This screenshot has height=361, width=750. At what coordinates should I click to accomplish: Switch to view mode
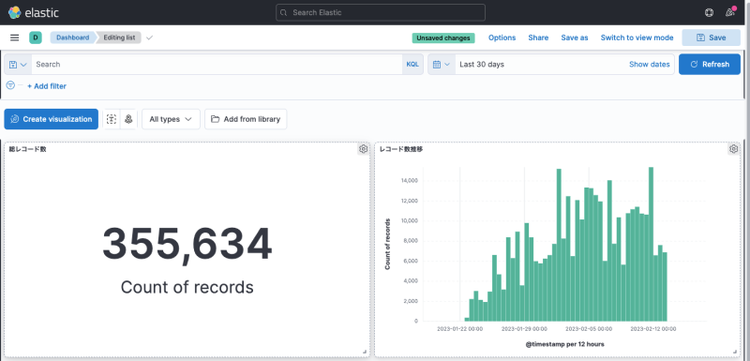point(637,38)
